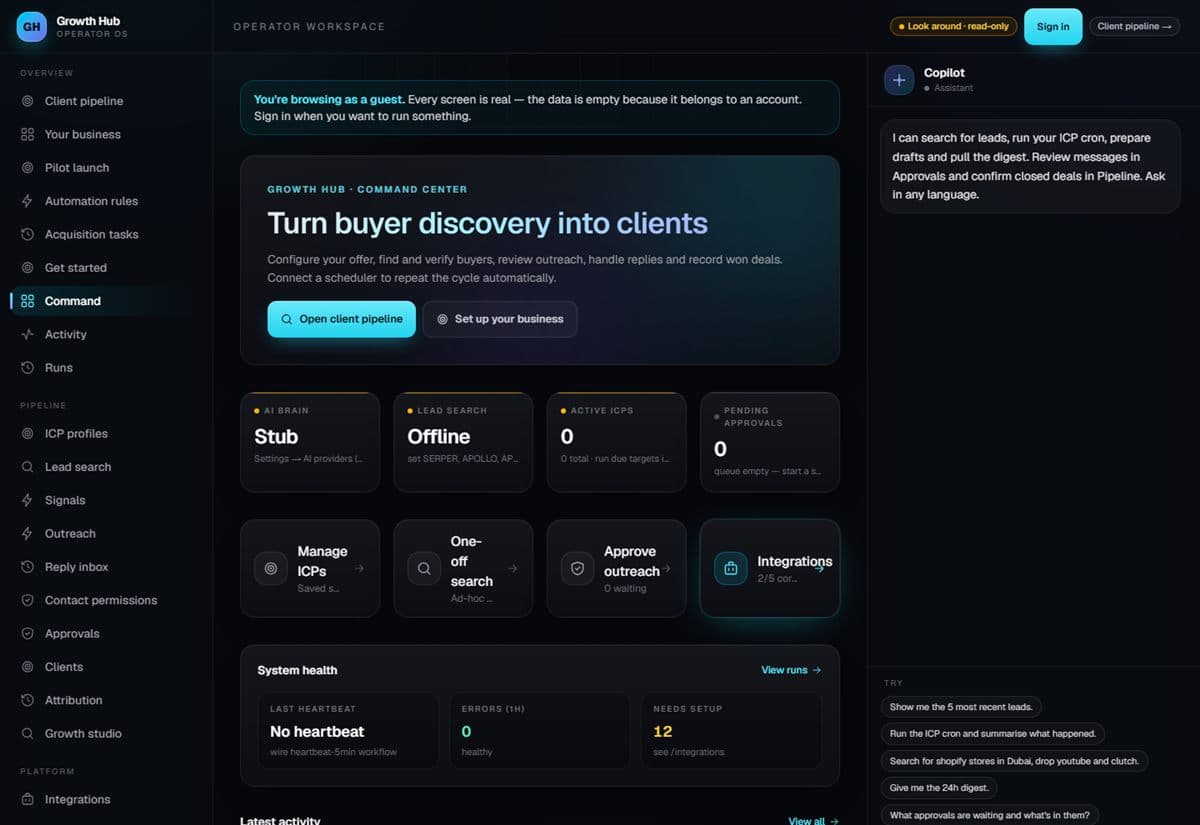Click the Lead search magnifier icon
Screen dimensions: 1200x825
[28, 467]
